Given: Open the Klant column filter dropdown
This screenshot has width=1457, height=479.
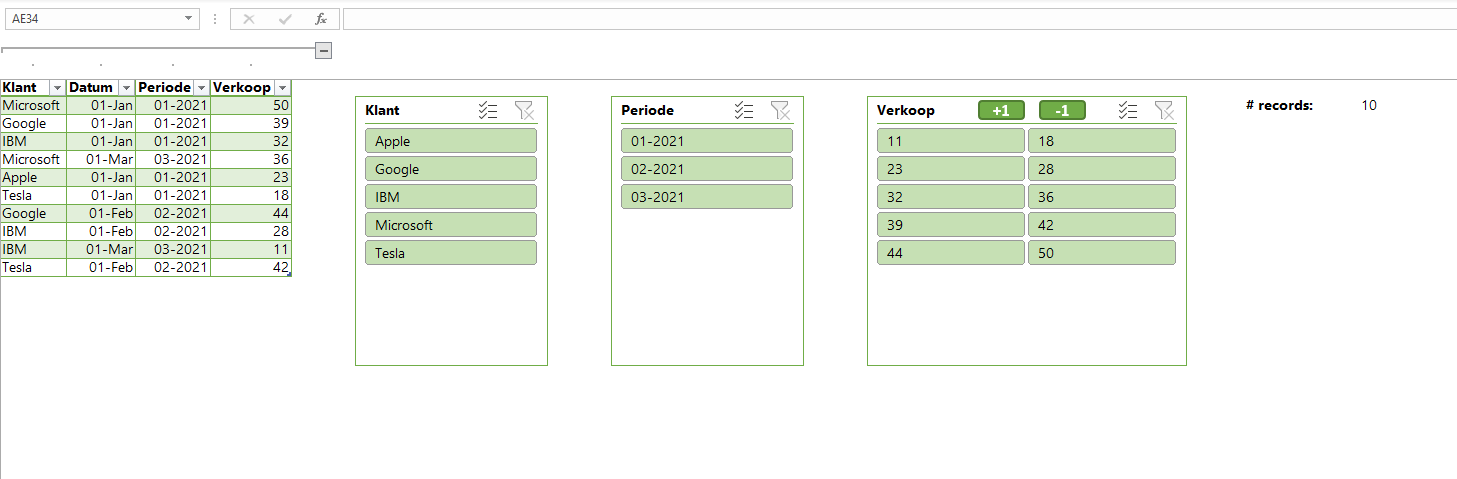Looking at the screenshot, I should pyautogui.click(x=57, y=88).
